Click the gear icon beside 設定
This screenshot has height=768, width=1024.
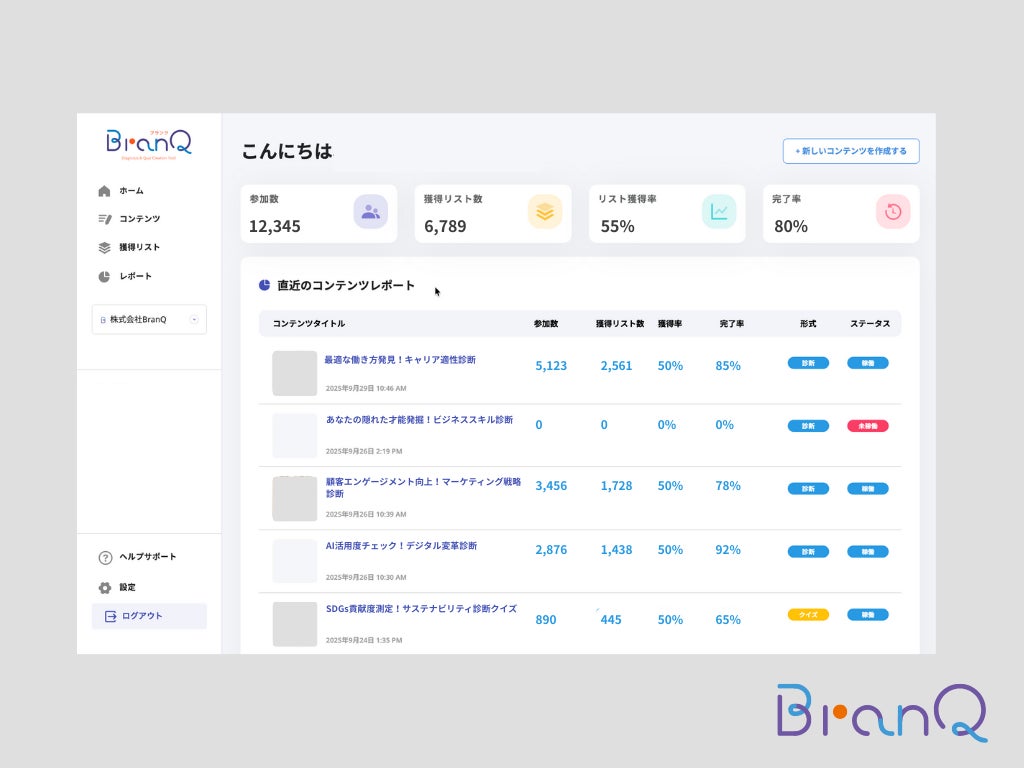coord(105,588)
